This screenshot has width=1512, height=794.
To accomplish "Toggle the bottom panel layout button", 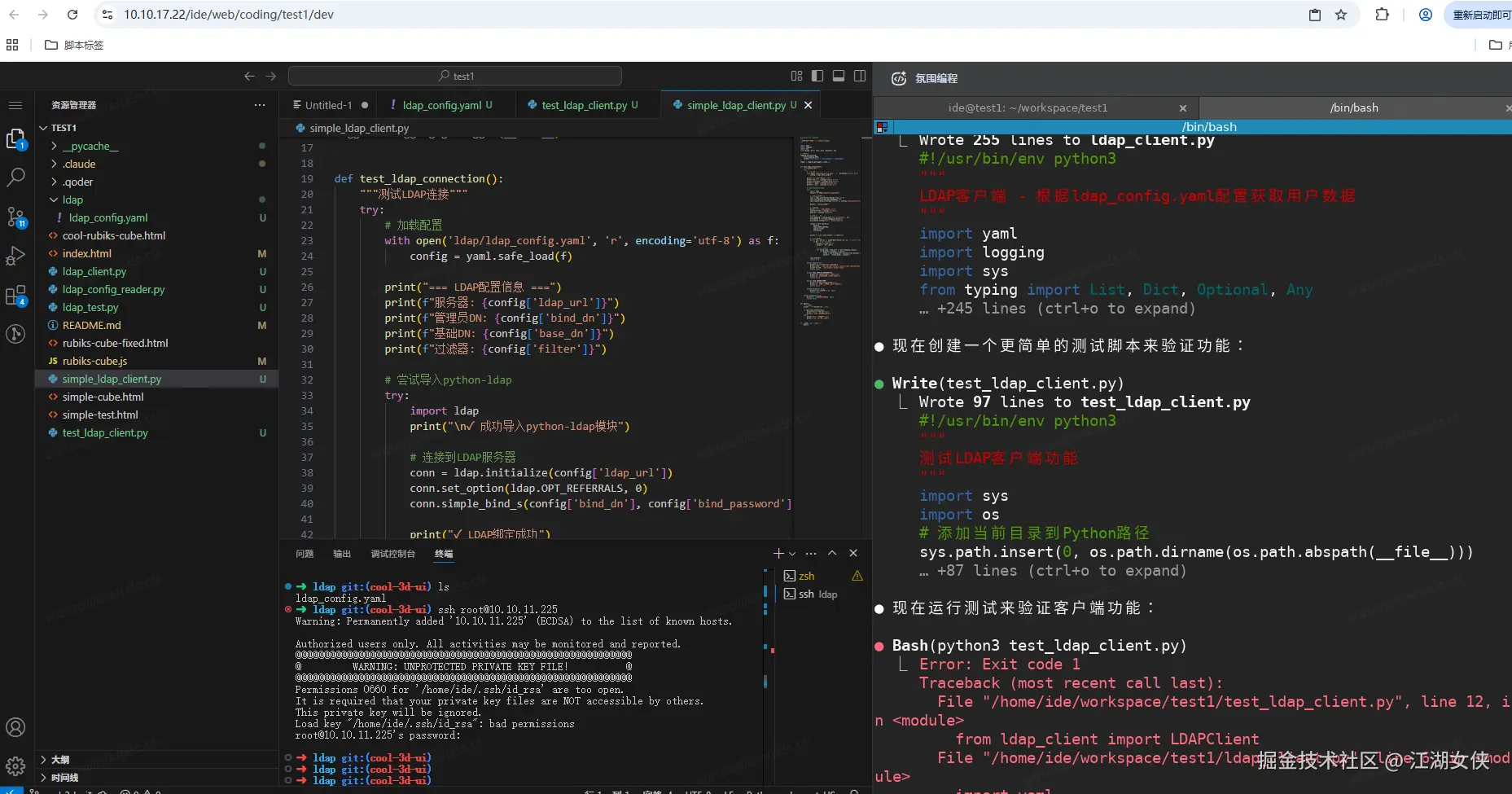I will (x=839, y=76).
